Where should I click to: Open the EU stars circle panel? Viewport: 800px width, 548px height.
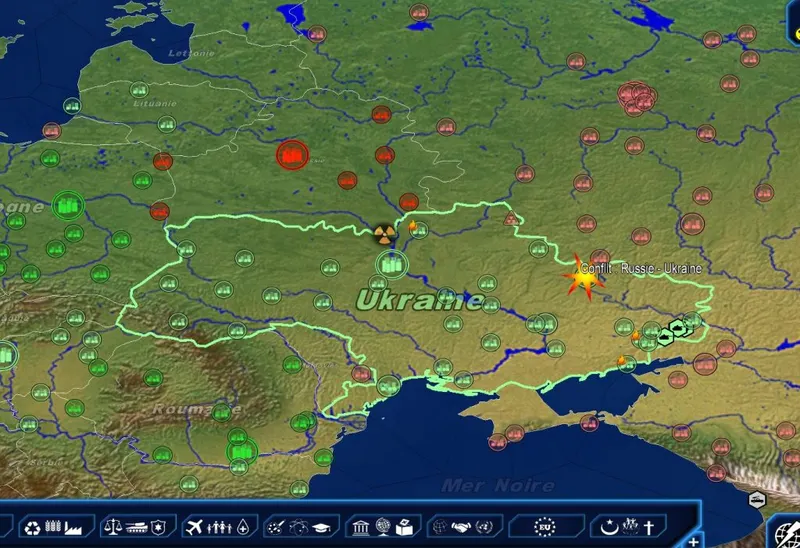(x=544, y=527)
